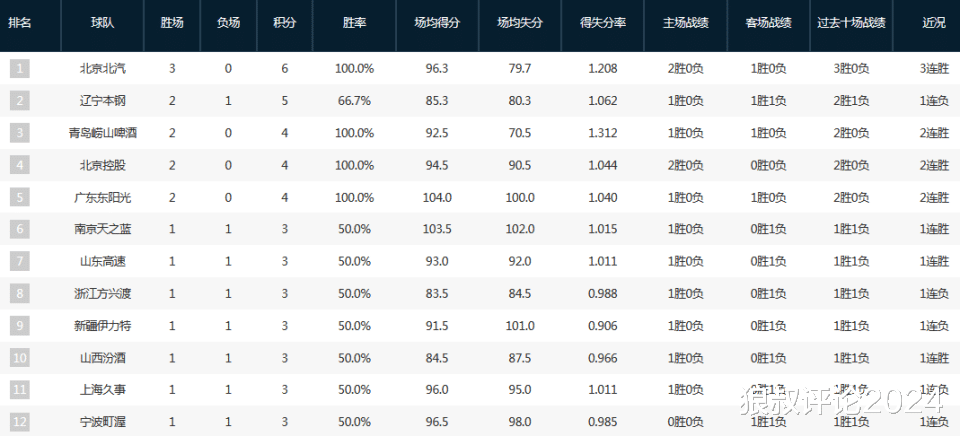Click 上海久事's 场均得分 value 96.0
Screen dimensions: 960x436
point(437,390)
